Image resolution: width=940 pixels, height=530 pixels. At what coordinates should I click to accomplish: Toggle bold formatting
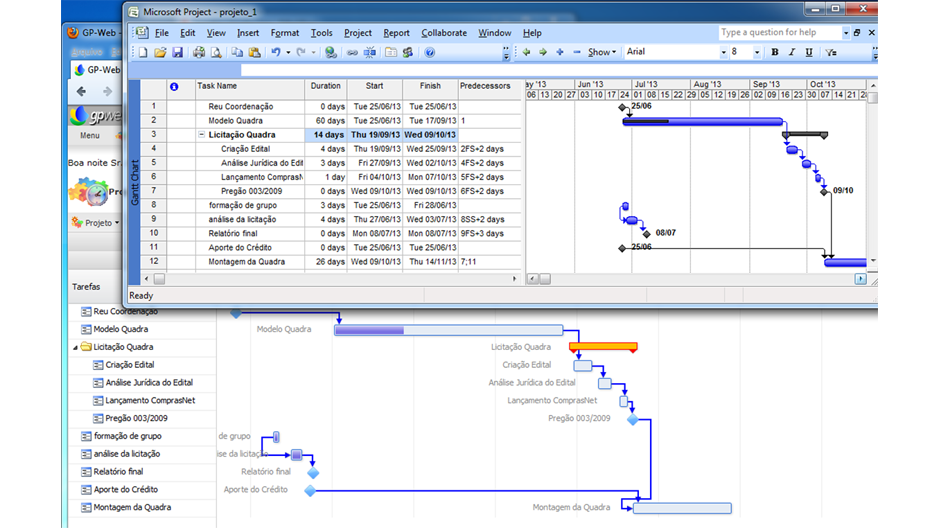point(775,53)
